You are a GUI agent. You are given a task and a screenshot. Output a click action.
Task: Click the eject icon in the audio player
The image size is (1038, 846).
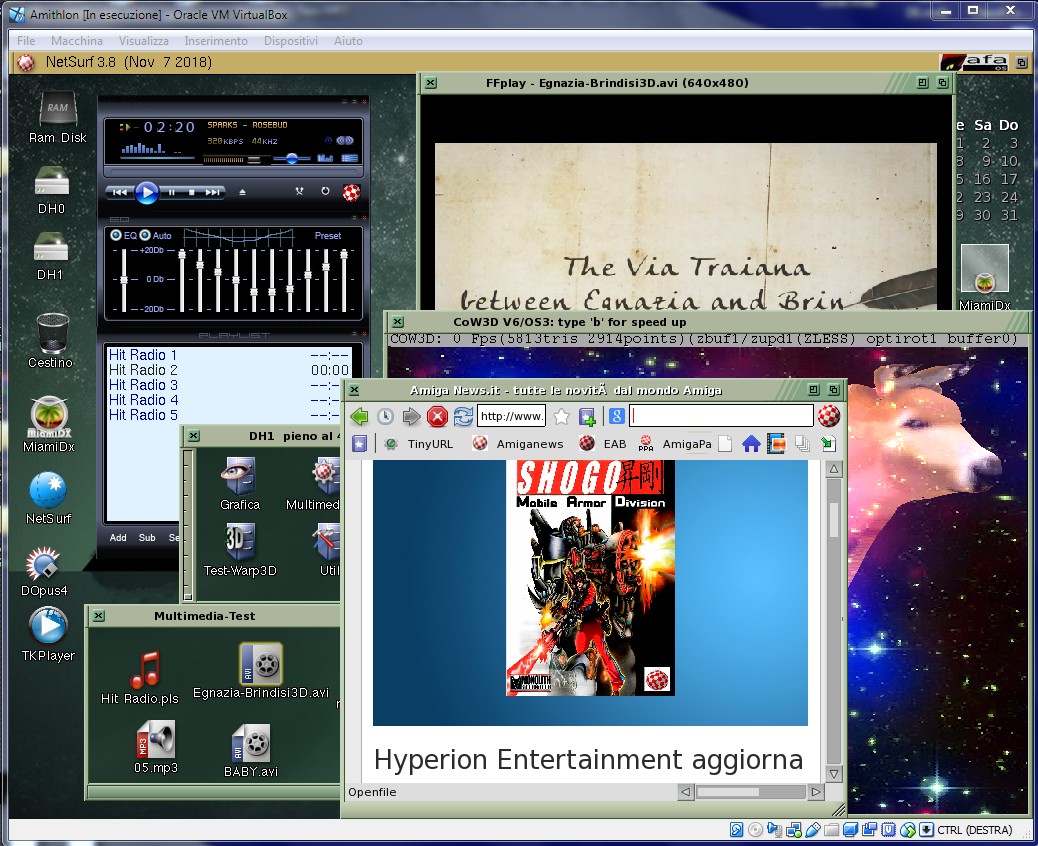point(242,192)
